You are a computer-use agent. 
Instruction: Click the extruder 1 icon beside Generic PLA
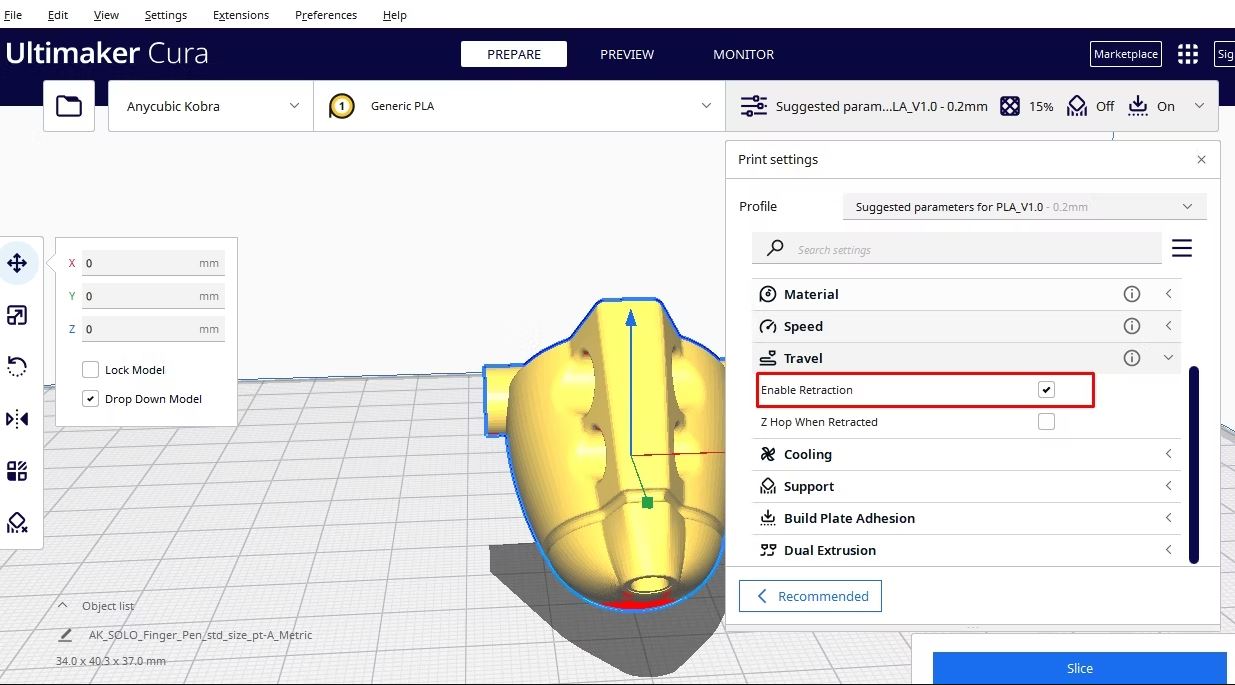pyautogui.click(x=342, y=106)
